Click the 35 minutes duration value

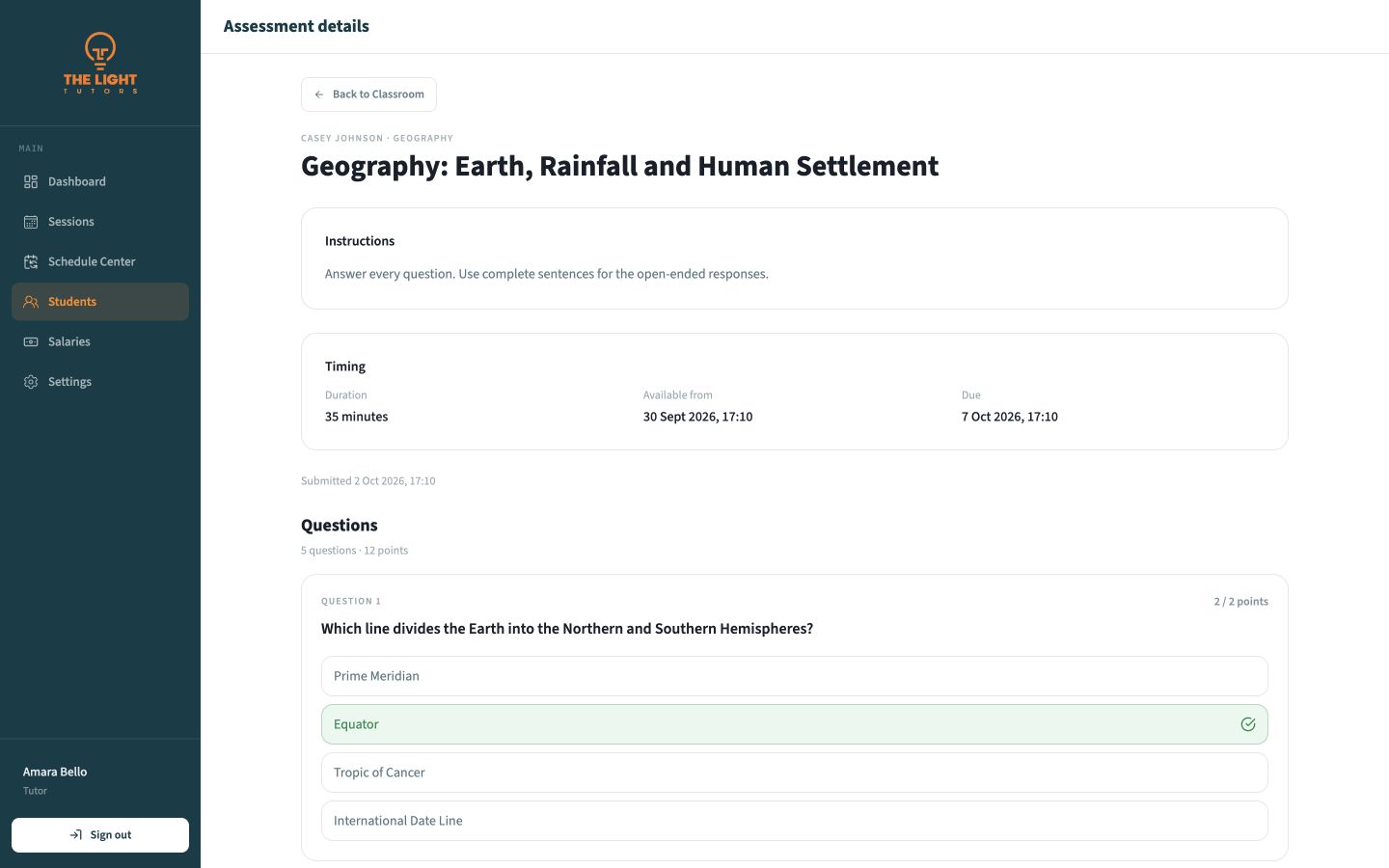click(x=357, y=417)
